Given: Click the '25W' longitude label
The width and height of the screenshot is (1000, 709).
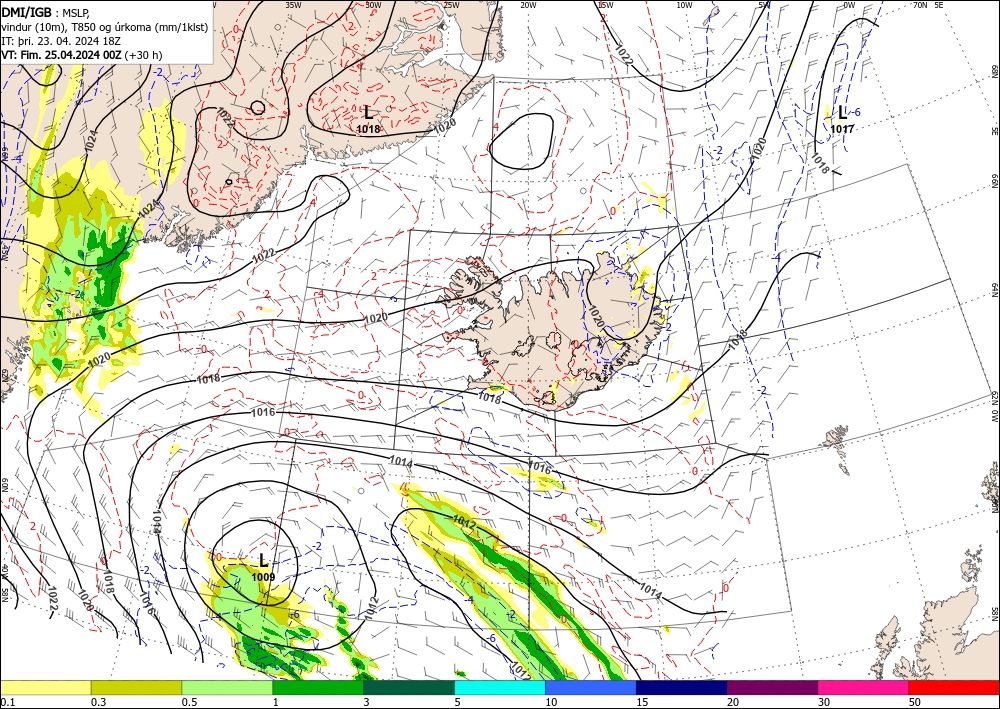Looking at the screenshot, I should pyautogui.click(x=451, y=5).
